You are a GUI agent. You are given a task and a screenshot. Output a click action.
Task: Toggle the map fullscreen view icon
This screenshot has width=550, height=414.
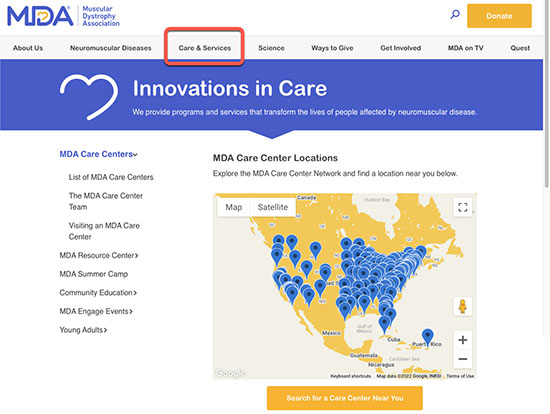[463, 207]
